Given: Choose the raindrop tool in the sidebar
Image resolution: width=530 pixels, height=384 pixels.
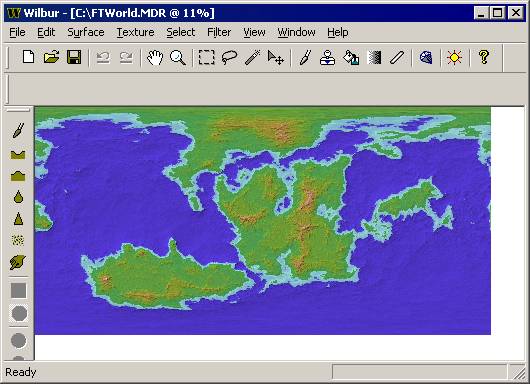Looking at the screenshot, I should 19,197.
